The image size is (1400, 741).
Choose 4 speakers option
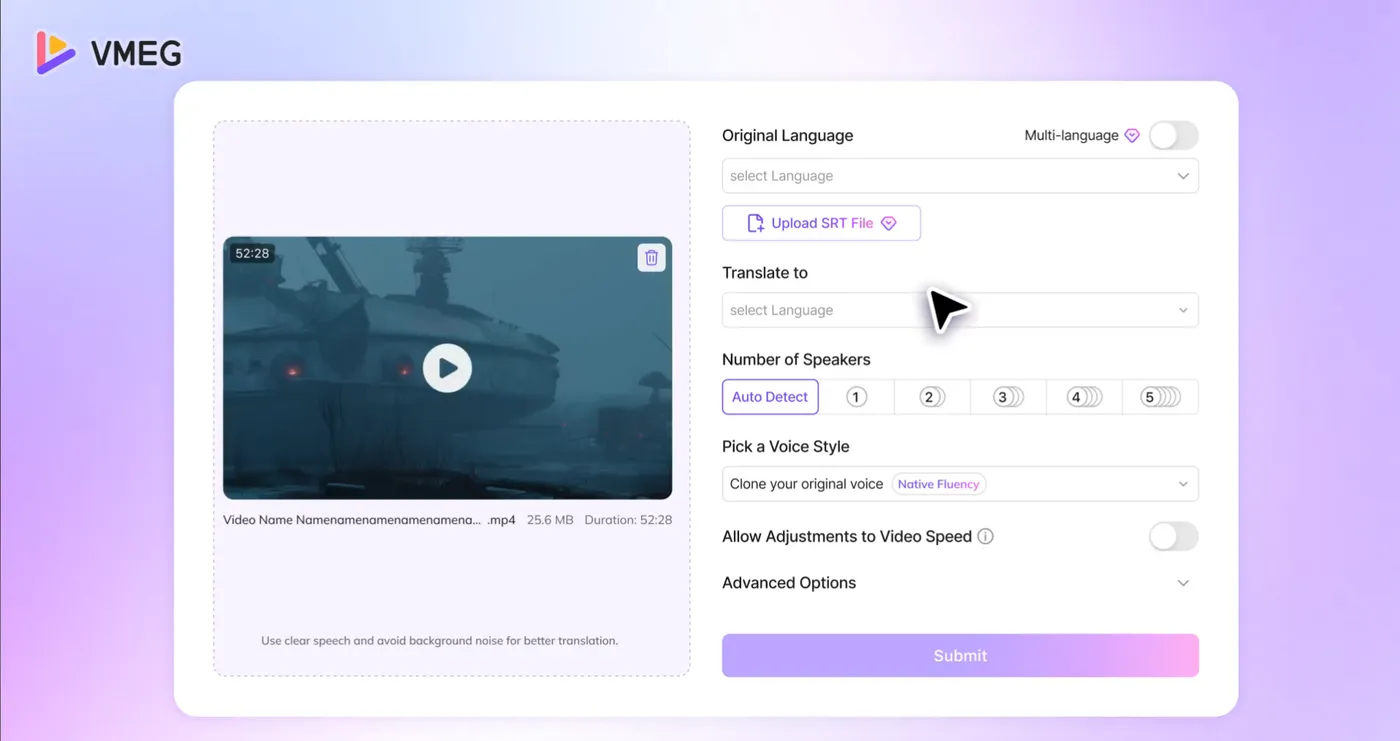pyautogui.click(x=1084, y=397)
